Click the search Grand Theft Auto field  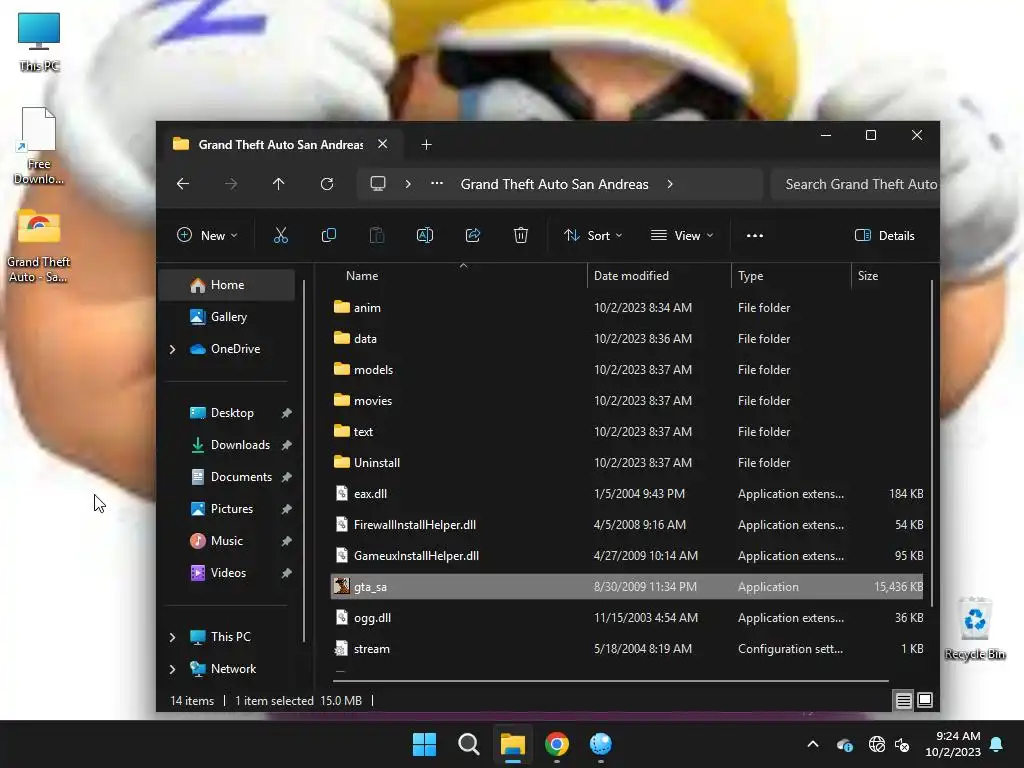click(x=855, y=184)
